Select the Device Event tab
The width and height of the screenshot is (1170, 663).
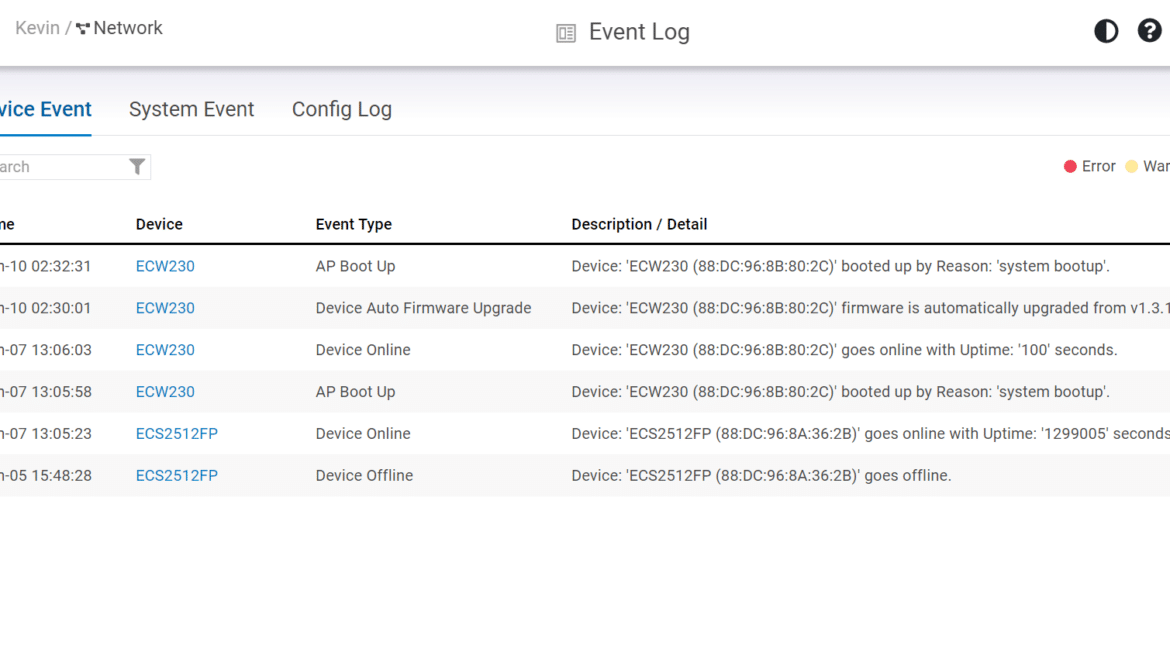pyautogui.click(x=46, y=109)
